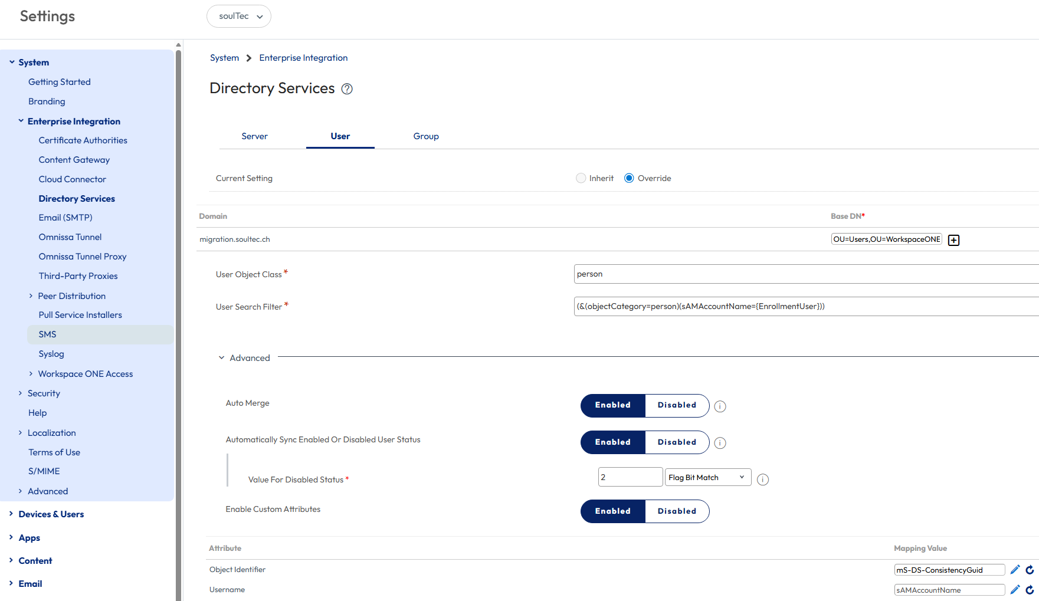The height and width of the screenshot is (601, 1039).
Task: Open the Directory Services help icon
Action: (347, 89)
